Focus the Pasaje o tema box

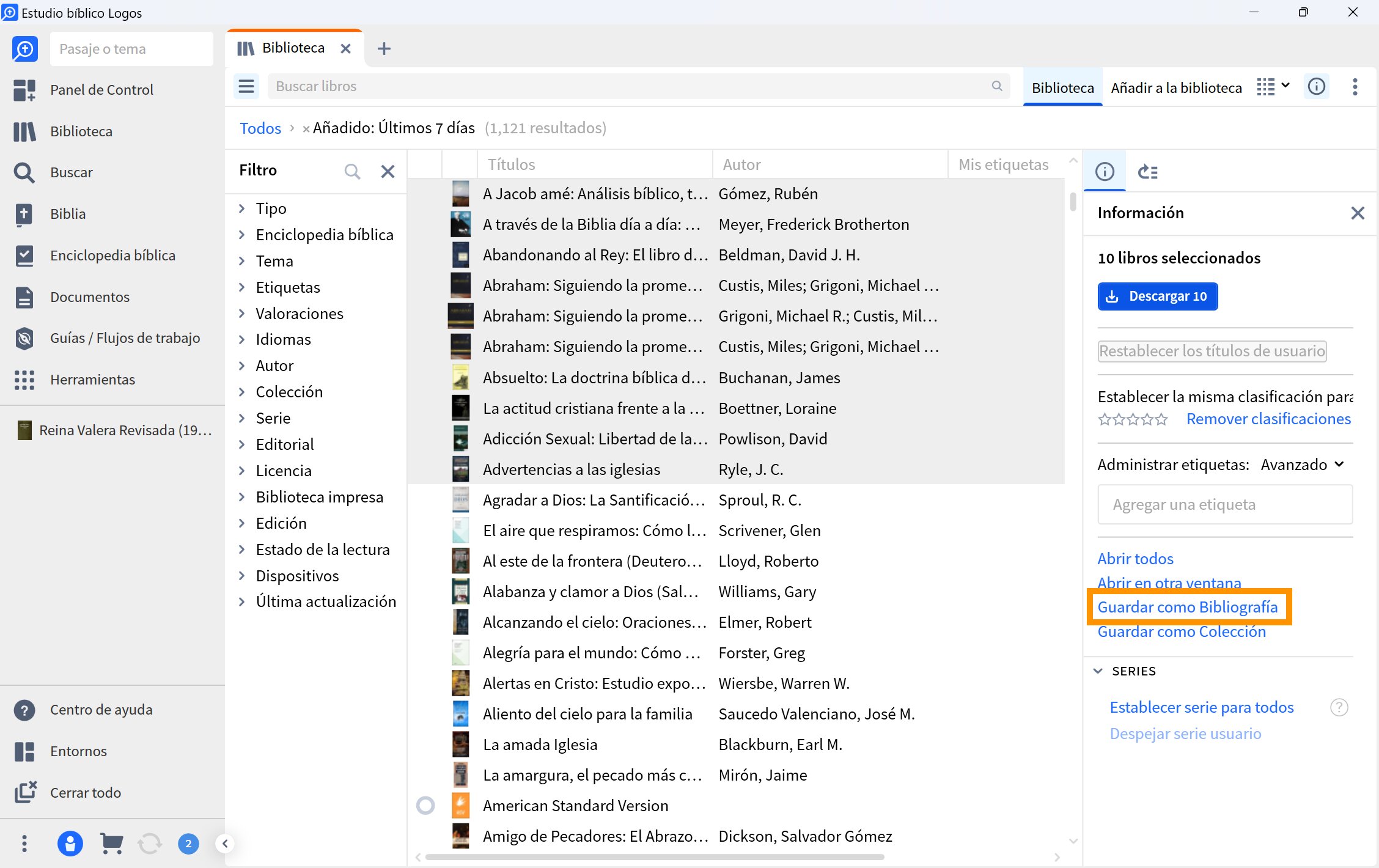(x=131, y=49)
